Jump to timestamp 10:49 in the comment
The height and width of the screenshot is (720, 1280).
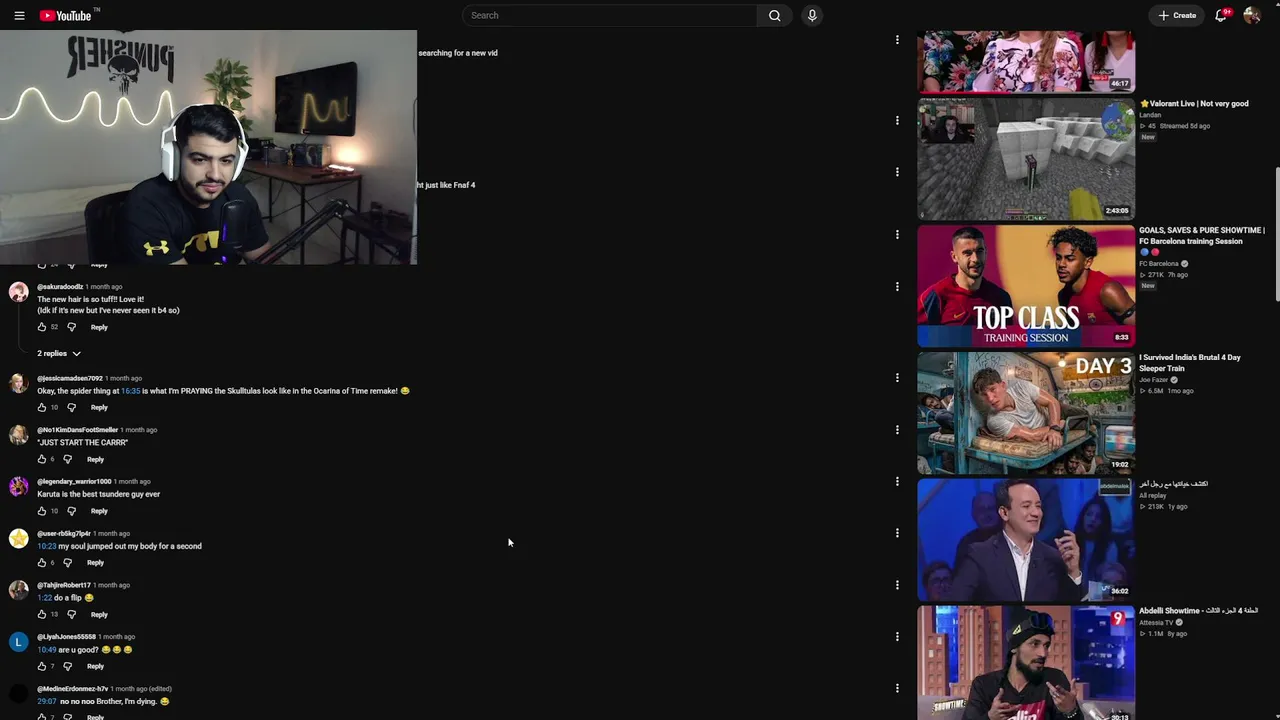pyautogui.click(x=47, y=650)
